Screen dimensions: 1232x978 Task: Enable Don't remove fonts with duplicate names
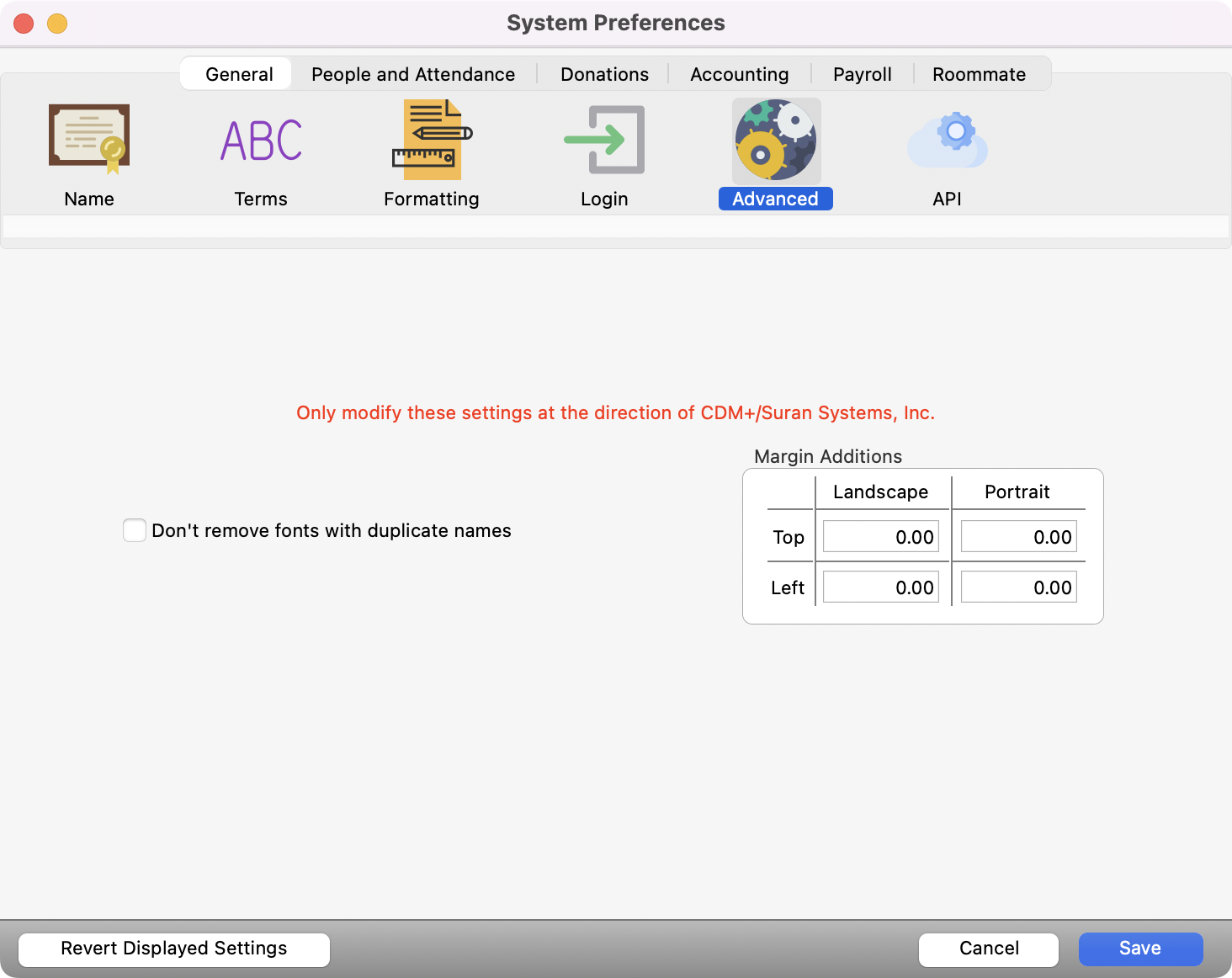click(x=135, y=530)
